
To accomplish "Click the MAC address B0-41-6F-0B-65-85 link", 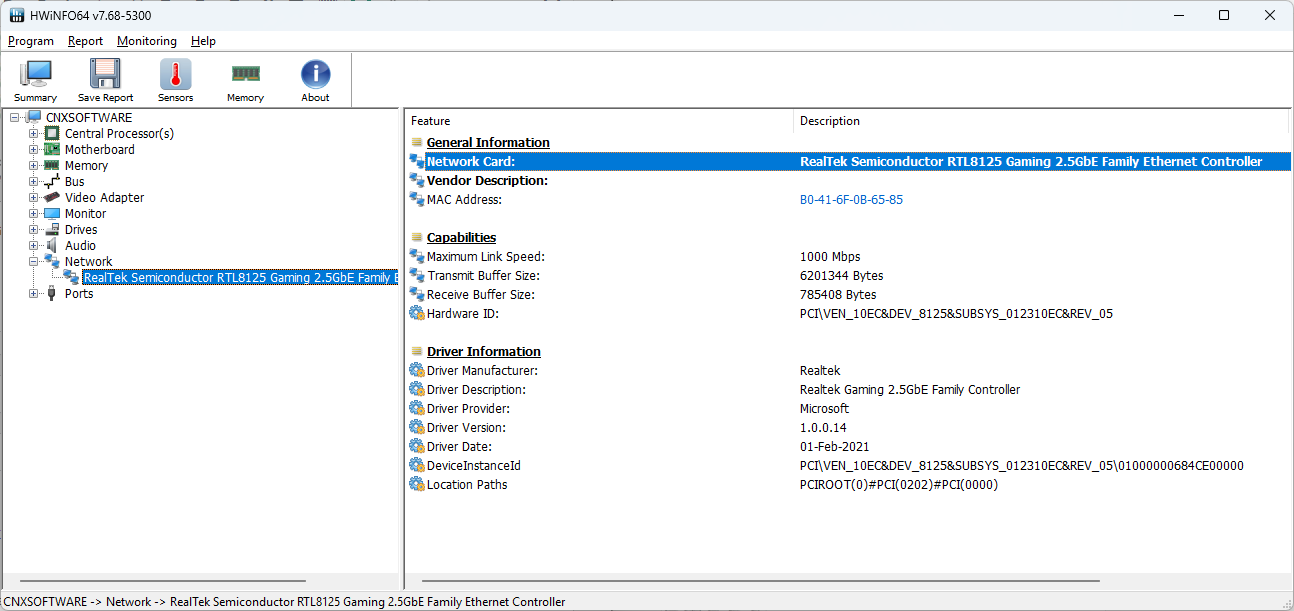I will point(851,200).
